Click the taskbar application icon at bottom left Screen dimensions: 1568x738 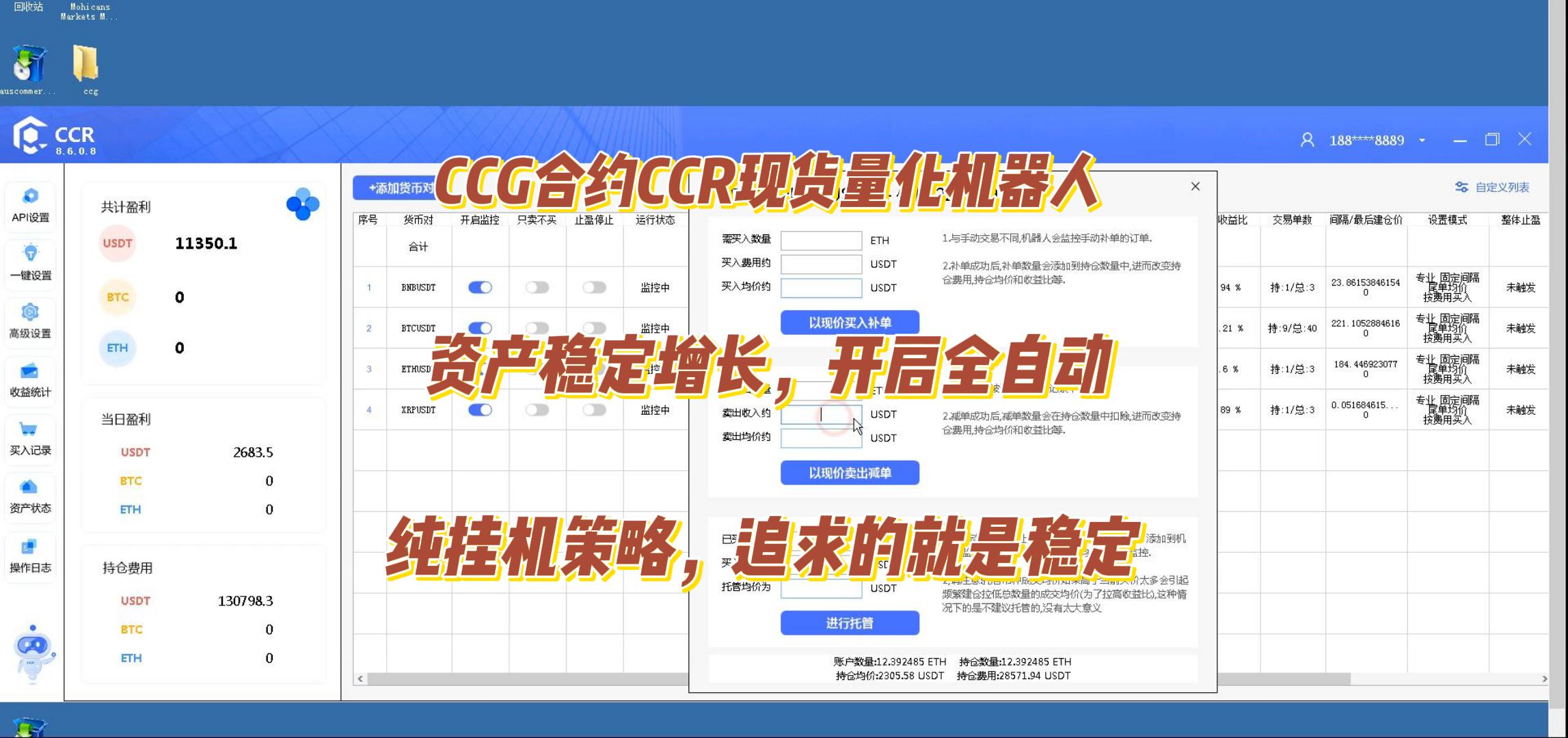pyautogui.click(x=29, y=727)
